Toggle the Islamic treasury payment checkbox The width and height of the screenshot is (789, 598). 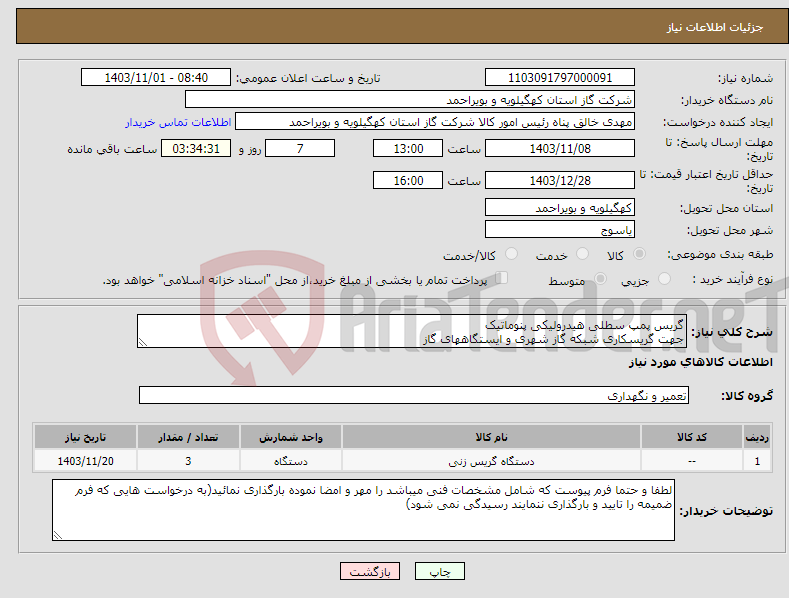(502, 278)
